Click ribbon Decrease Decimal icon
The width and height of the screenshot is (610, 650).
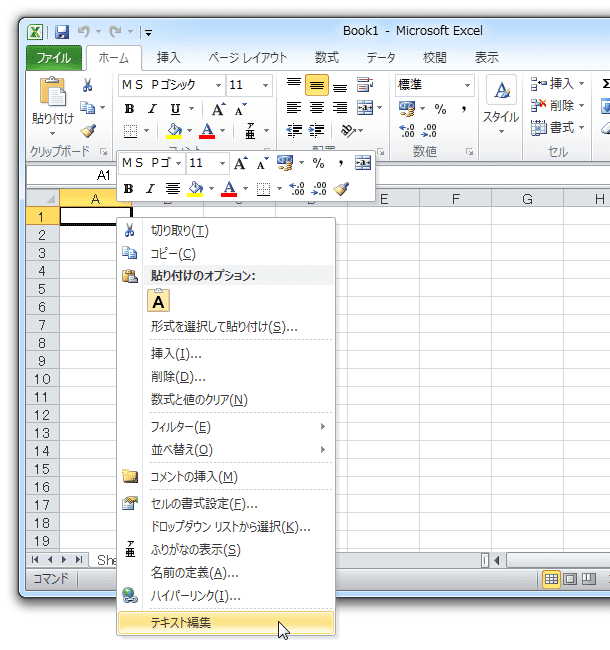[x=428, y=131]
